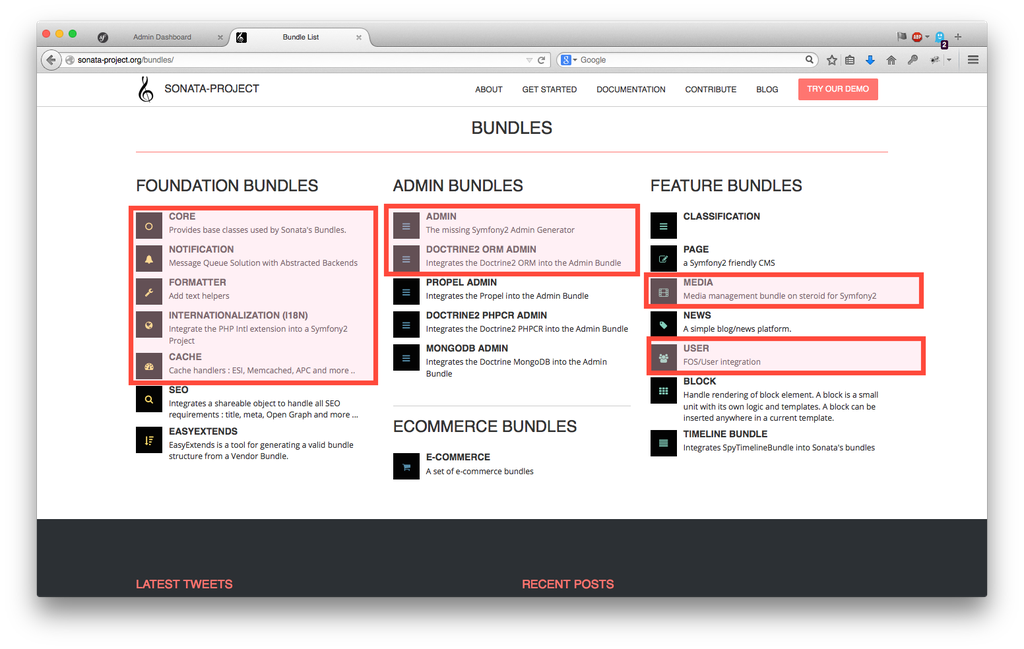Click the Notification bell icon

(x=149, y=259)
